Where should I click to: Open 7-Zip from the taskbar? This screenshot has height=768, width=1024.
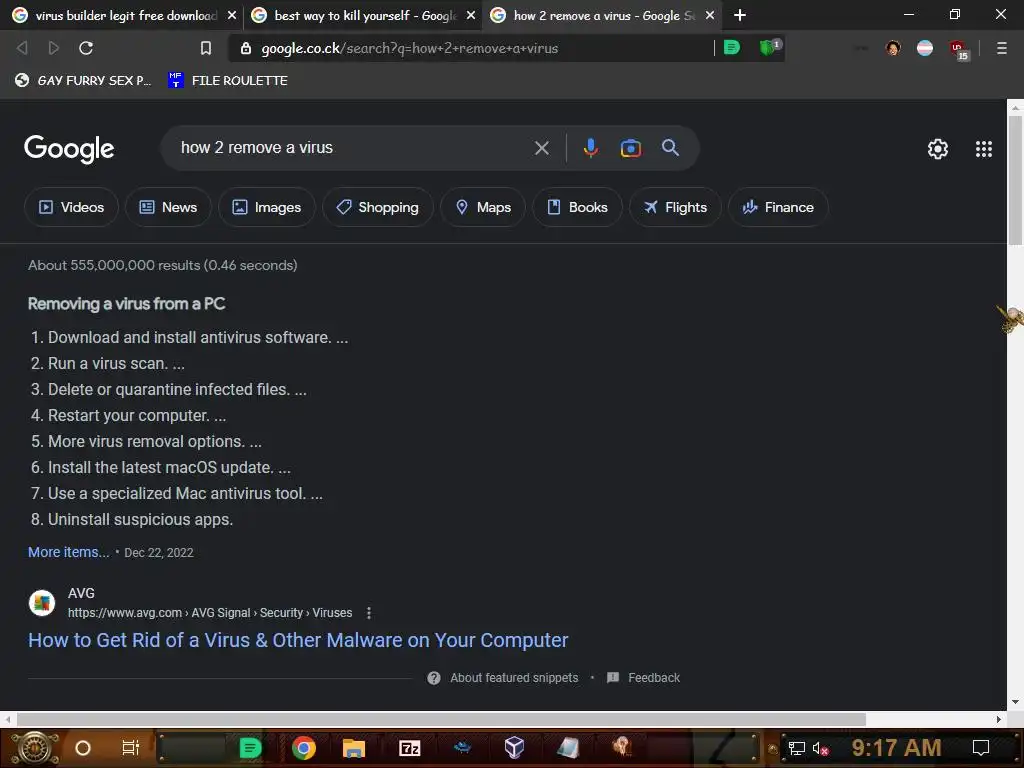pos(409,748)
